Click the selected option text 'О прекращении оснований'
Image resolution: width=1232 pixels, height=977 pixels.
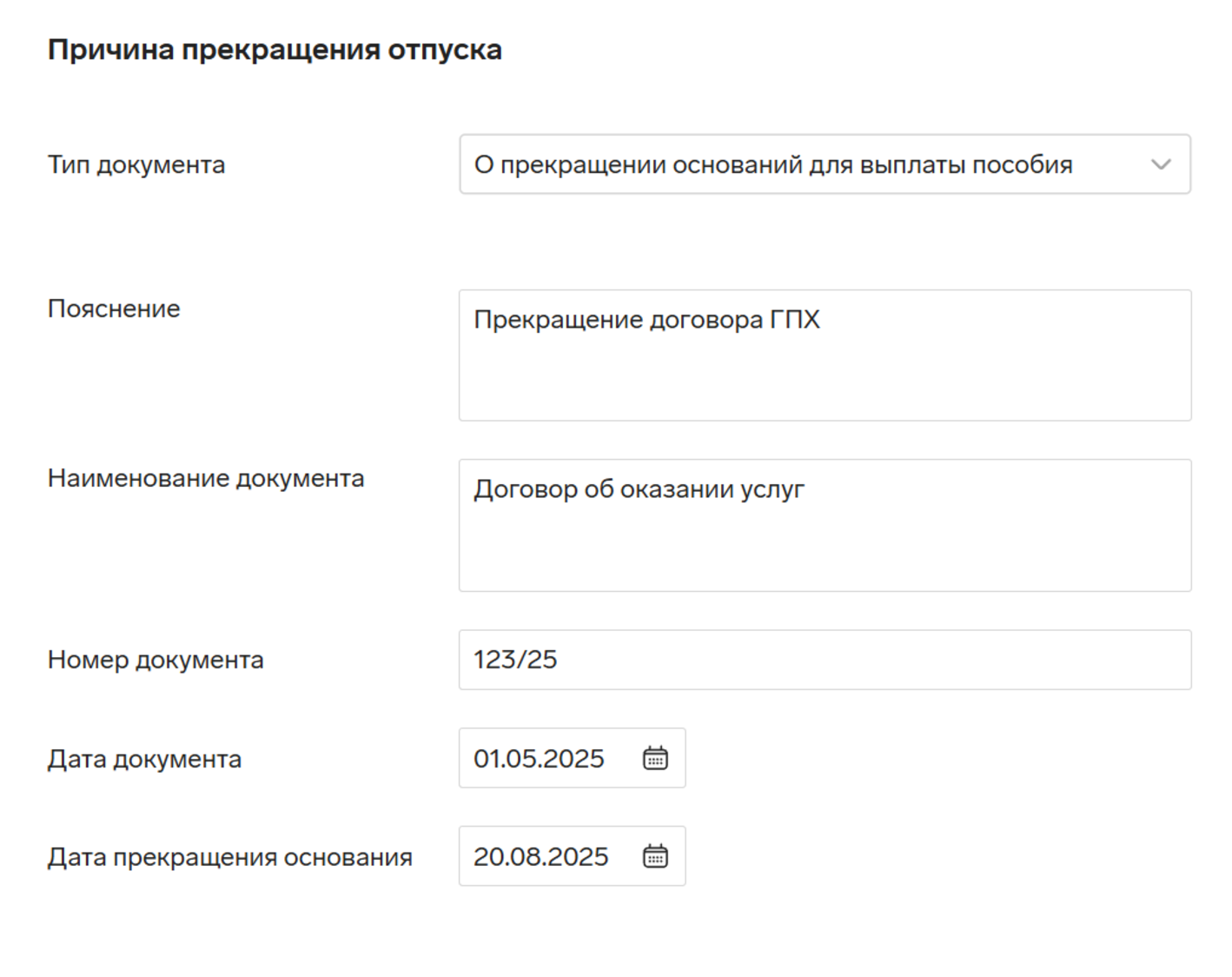pos(772,164)
